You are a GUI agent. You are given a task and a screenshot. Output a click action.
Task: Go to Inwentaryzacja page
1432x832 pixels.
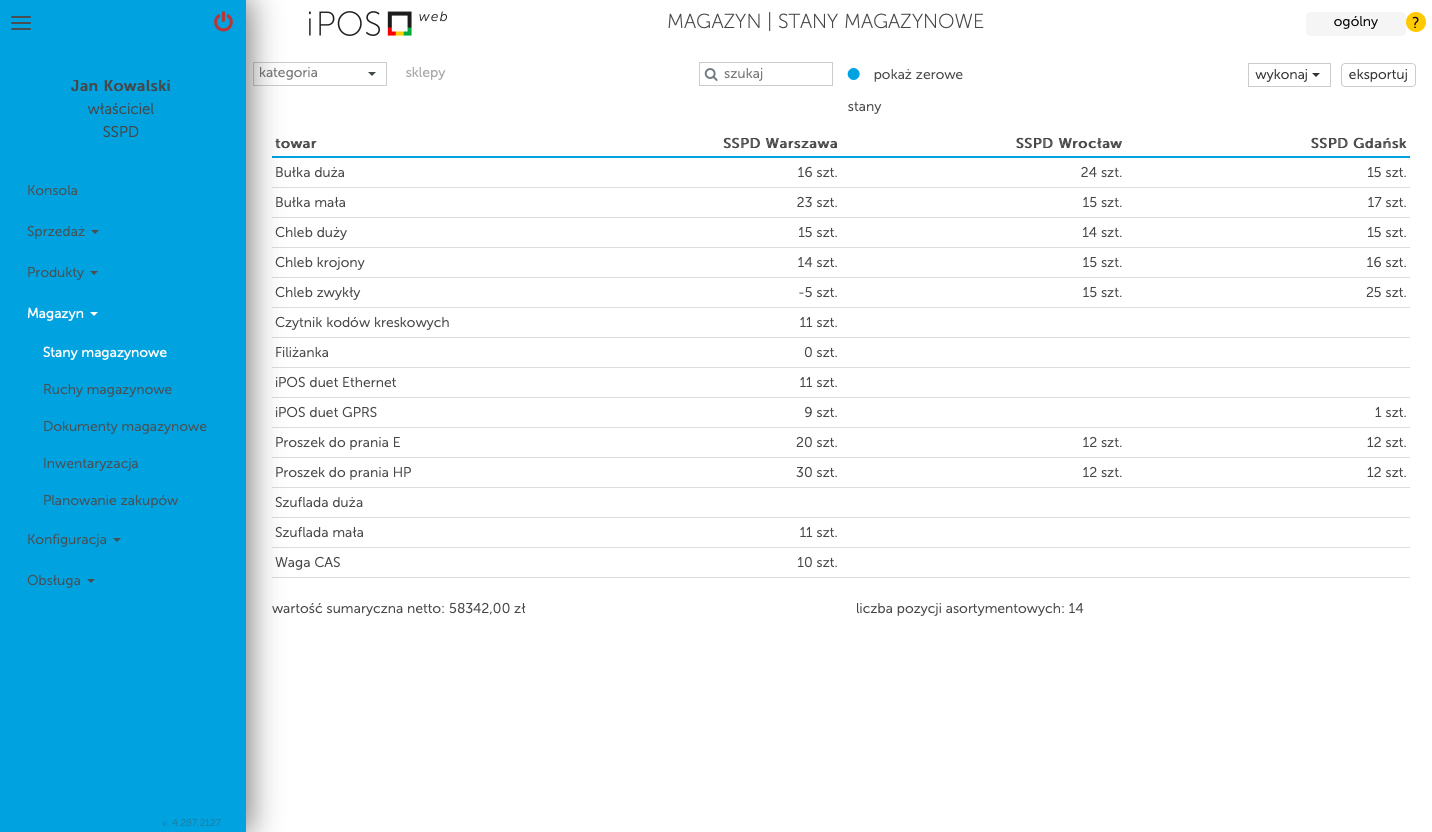coord(90,463)
